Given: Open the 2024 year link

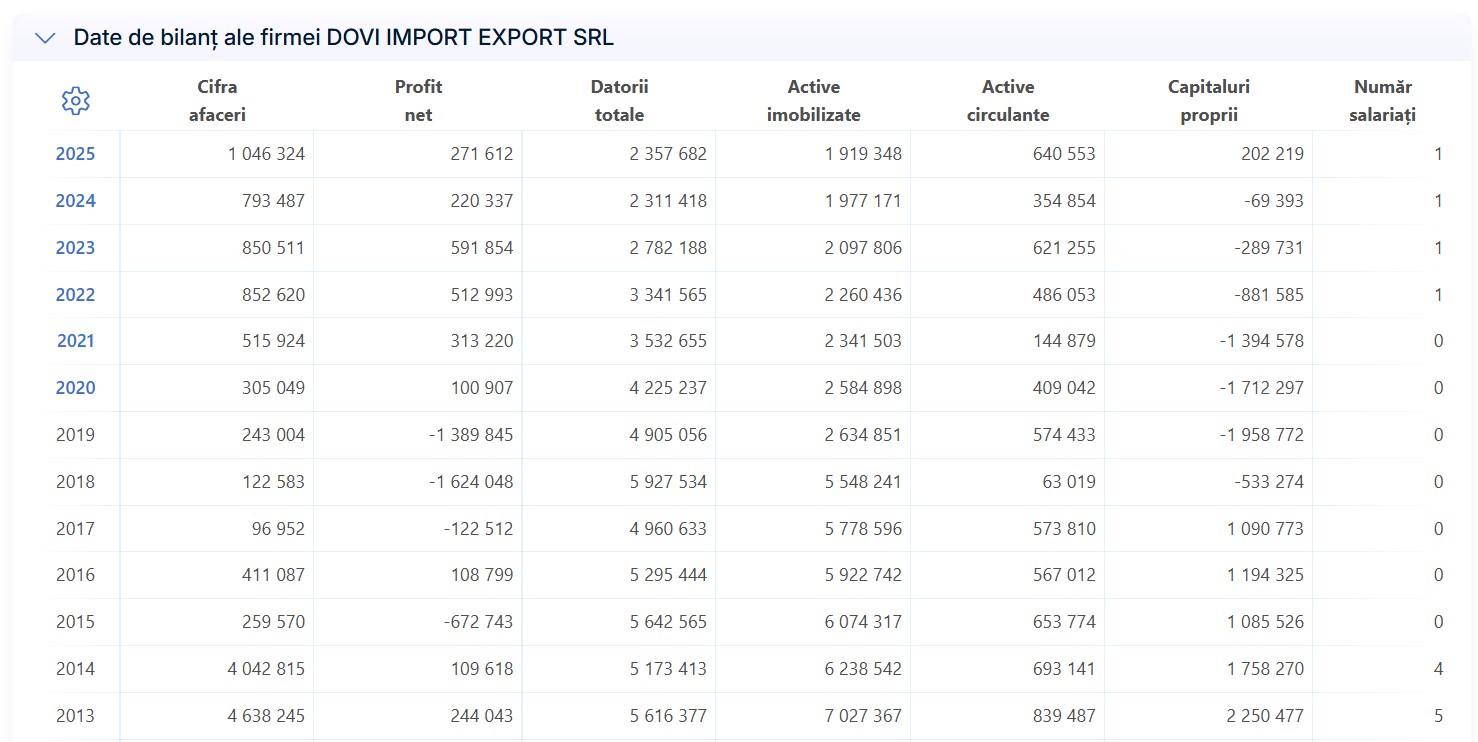Looking at the screenshot, I should click(x=75, y=201).
